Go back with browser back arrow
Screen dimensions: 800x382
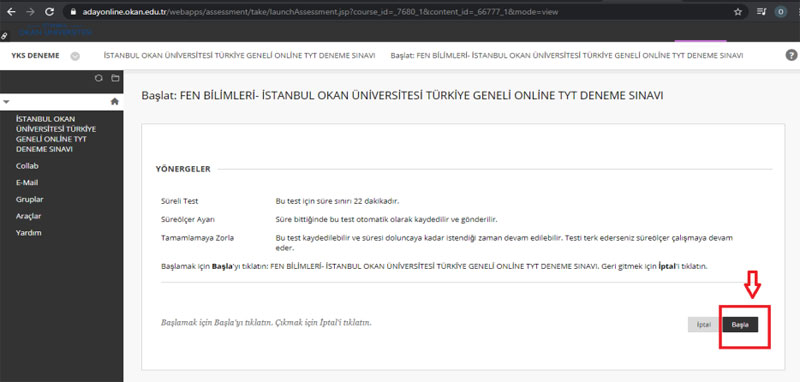(11, 11)
